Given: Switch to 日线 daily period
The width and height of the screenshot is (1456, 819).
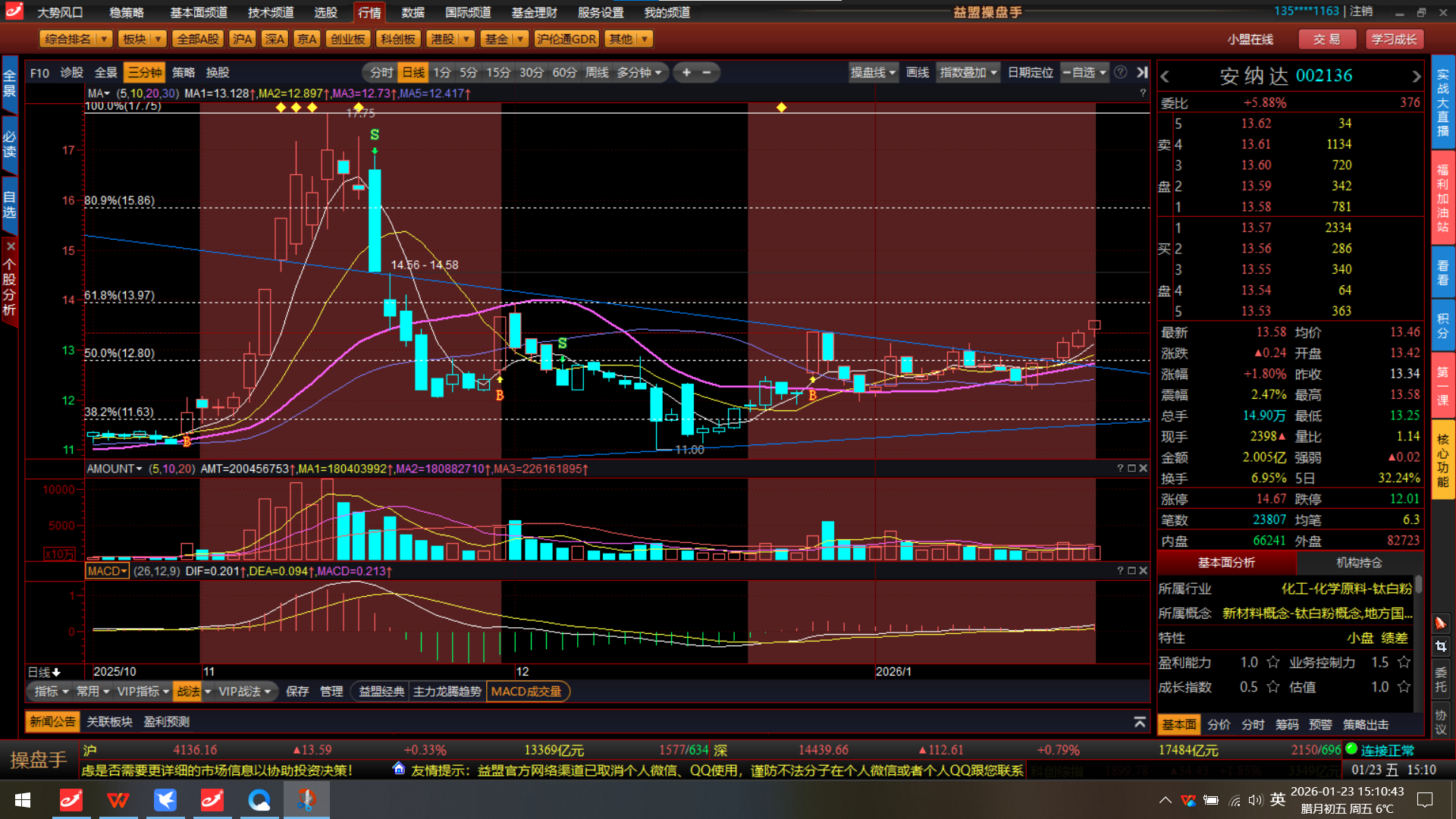Looking at the screenshot, I should pos(413,73).
